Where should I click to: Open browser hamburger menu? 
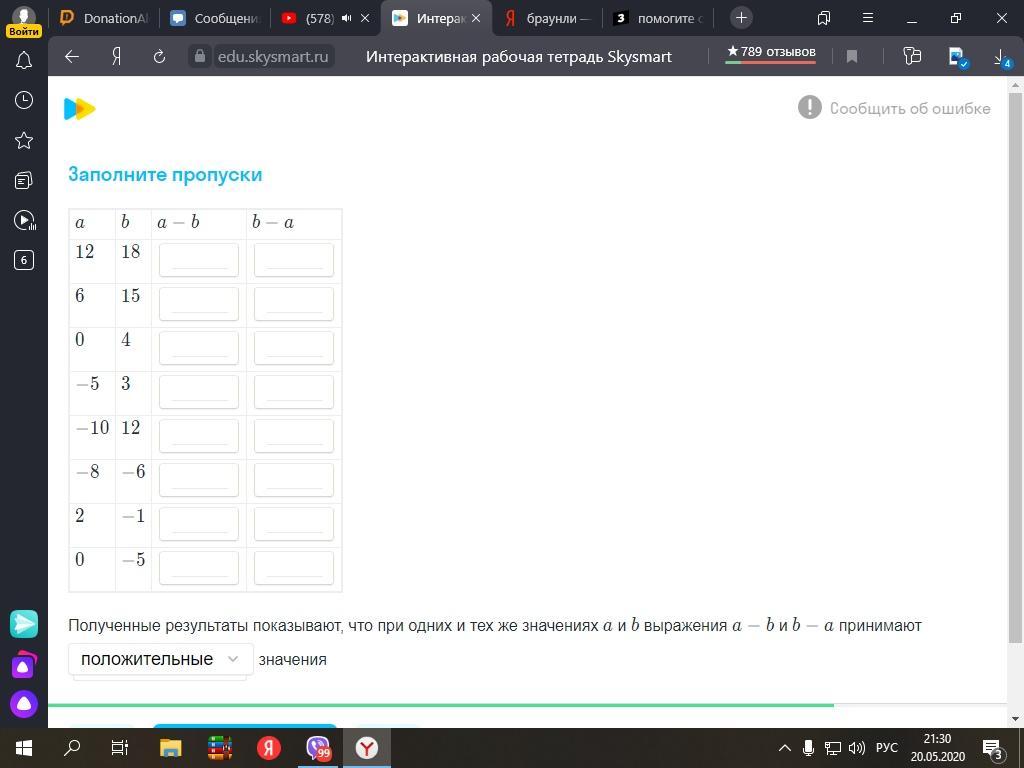868,18
